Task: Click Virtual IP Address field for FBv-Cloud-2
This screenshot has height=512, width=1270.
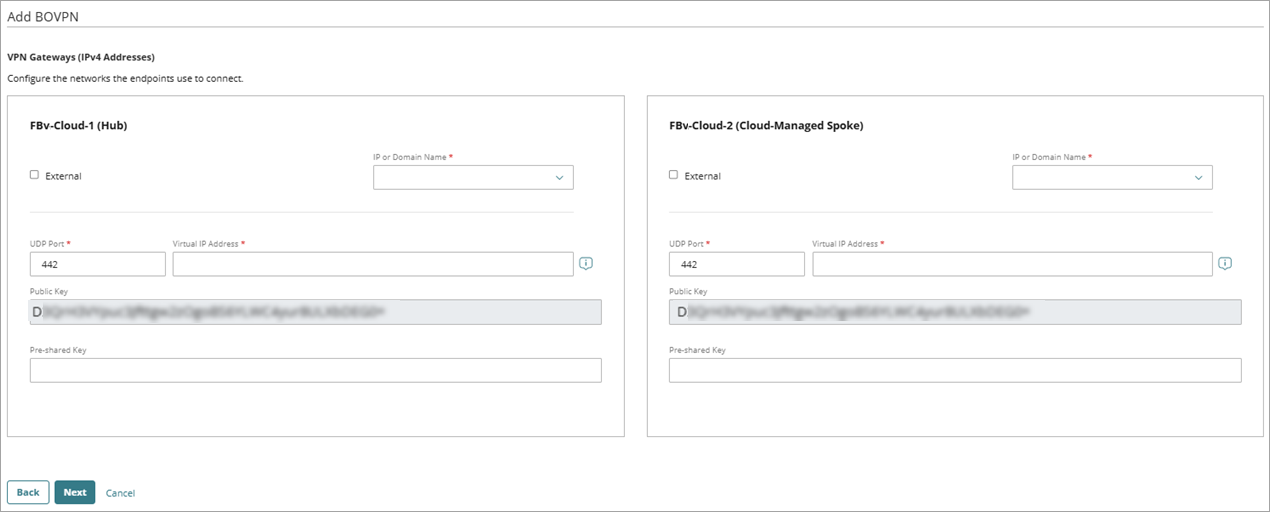Action: [1012, 264]
